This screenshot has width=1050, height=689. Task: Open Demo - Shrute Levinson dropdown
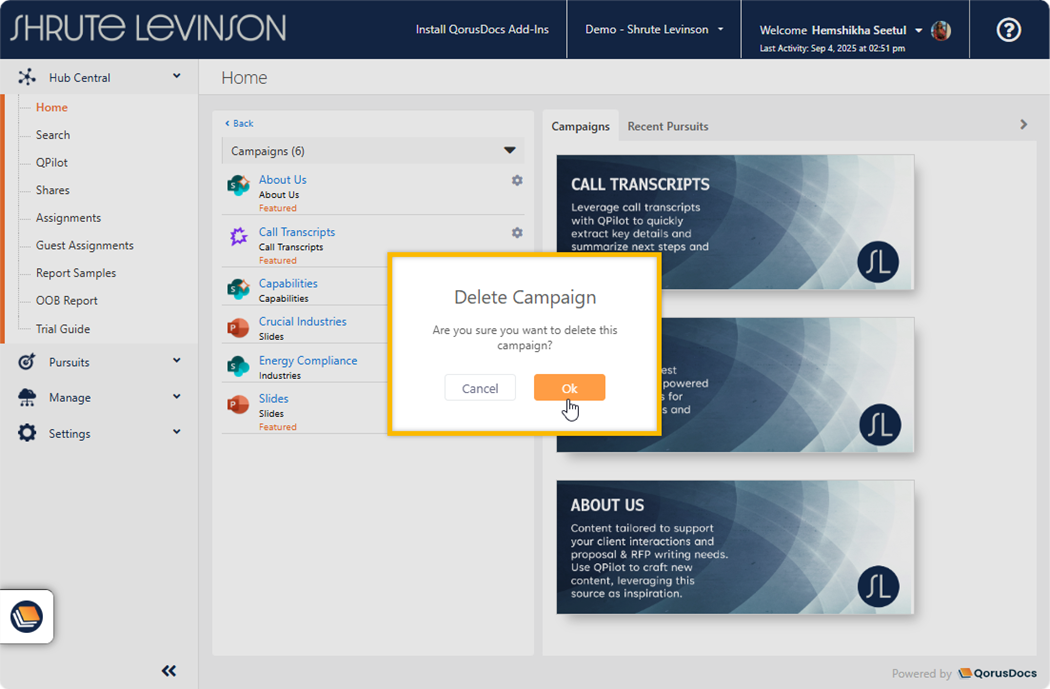click(x=654, y=30)
